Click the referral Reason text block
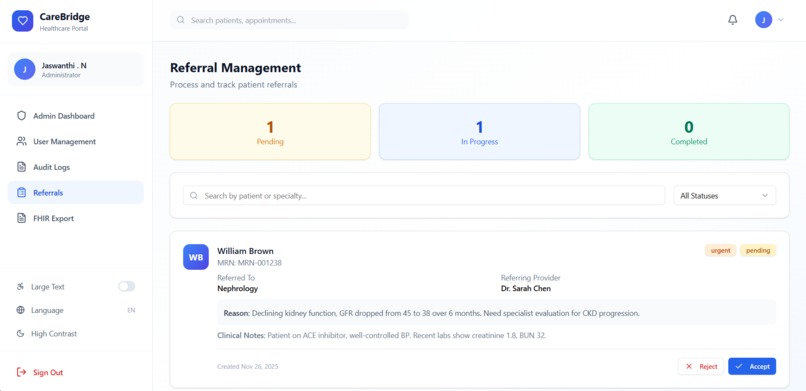 (497, 313)
